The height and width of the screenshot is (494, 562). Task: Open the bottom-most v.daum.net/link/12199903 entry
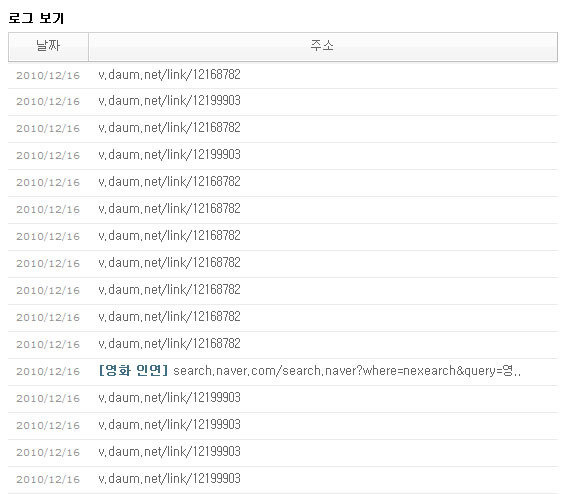click(169, 479)
